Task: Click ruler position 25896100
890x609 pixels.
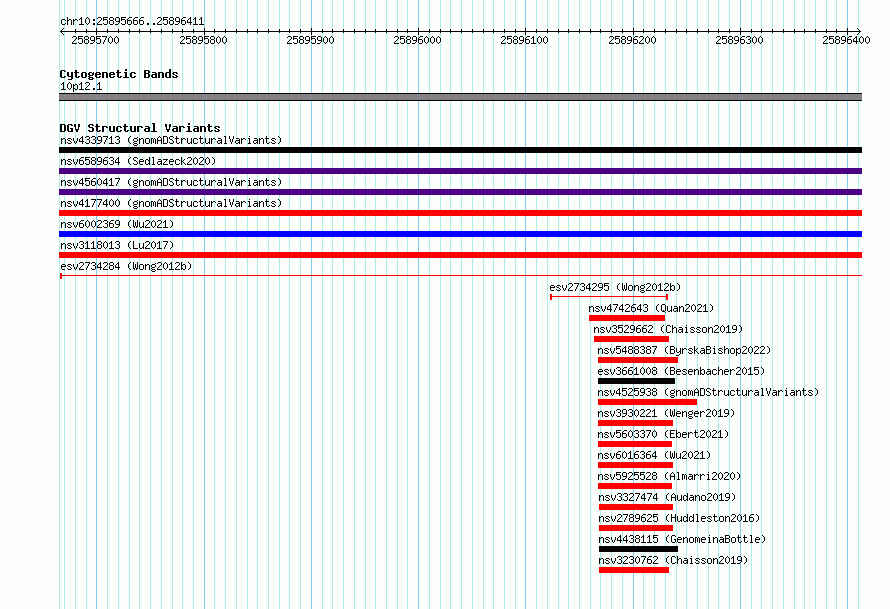Action: [x=524, y=40]
